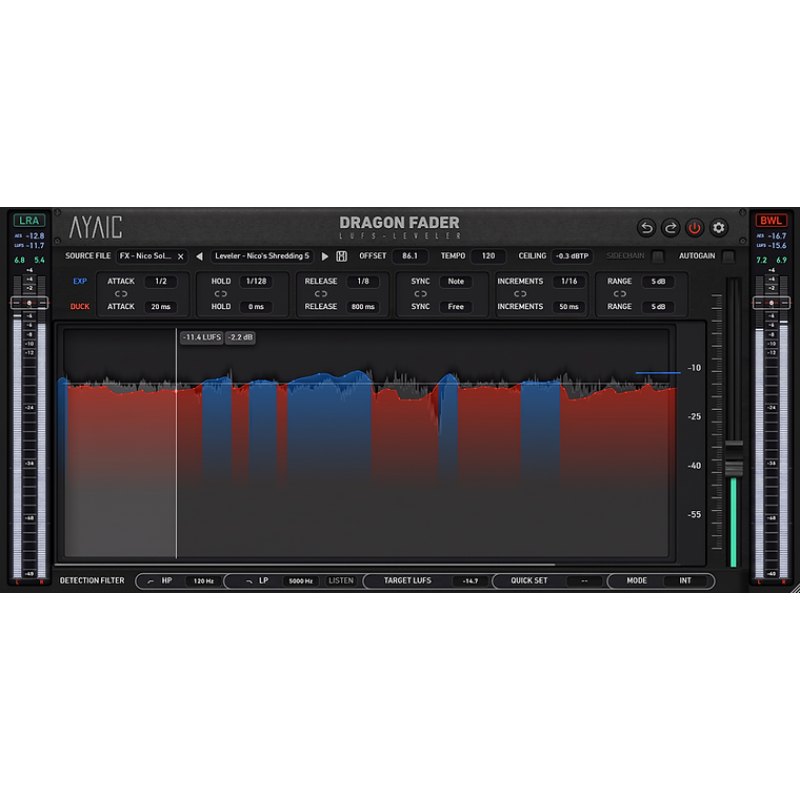Click the LP frequency value 5000 Hz

click(x=301, y=581)
